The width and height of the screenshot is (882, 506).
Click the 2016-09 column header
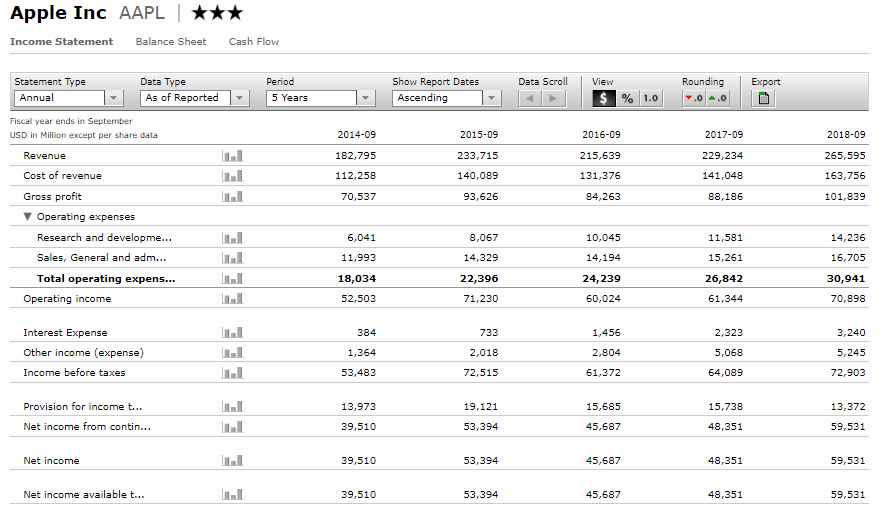(601, 135)
